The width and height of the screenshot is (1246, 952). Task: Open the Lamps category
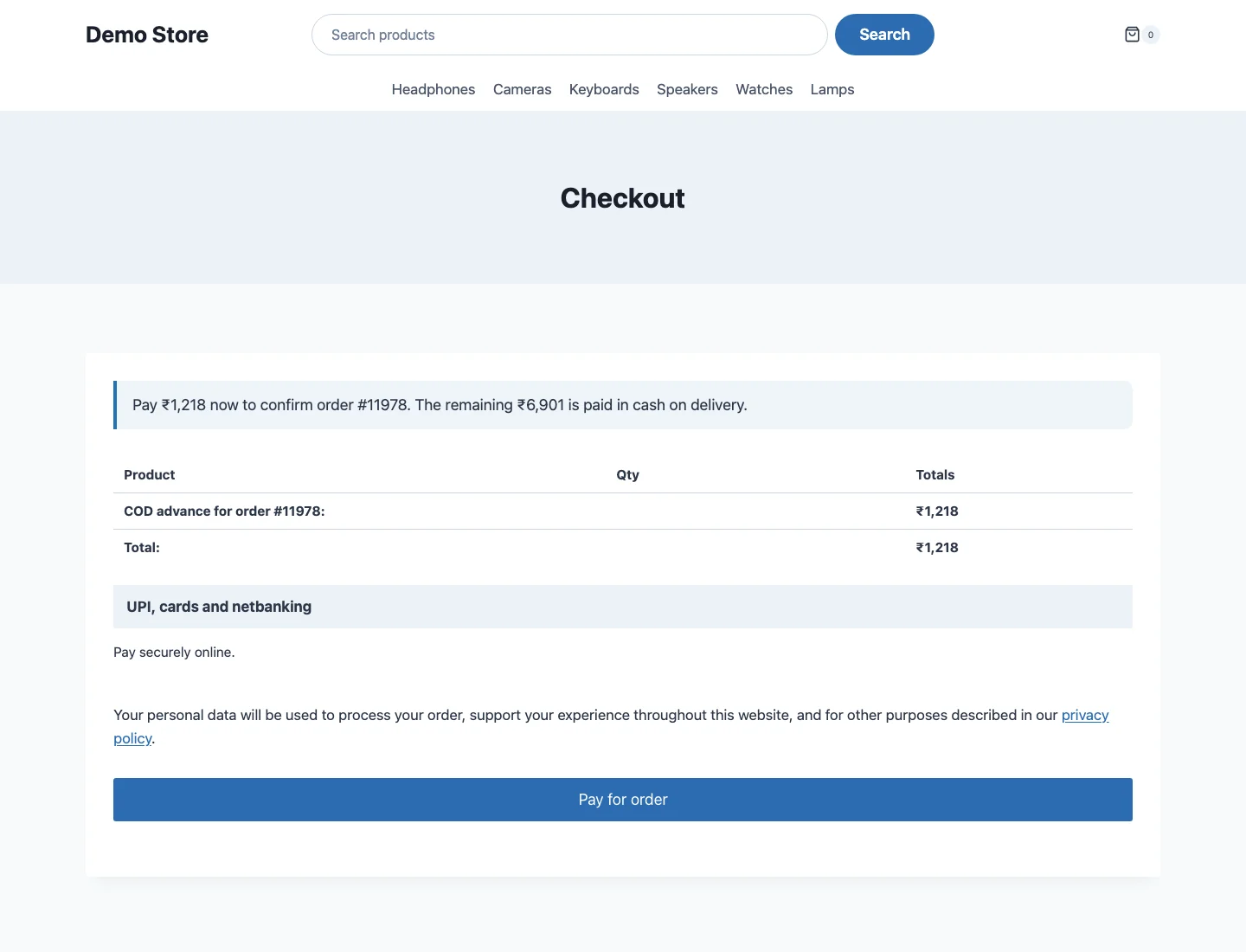832,89
